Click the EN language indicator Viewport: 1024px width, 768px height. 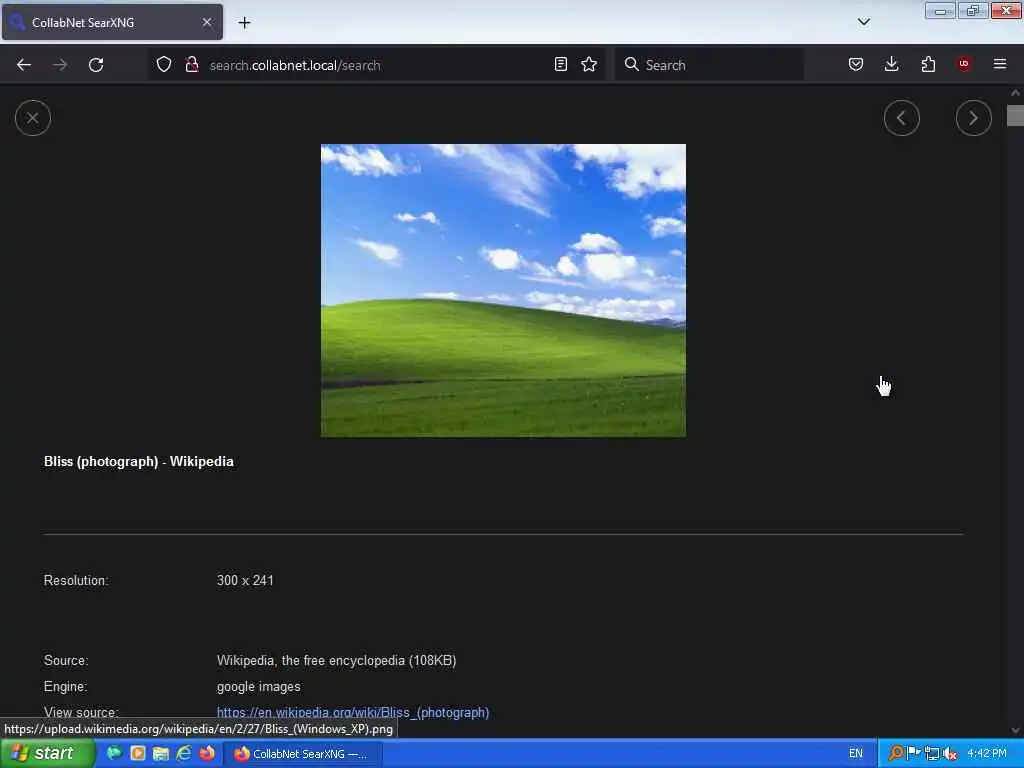pos(856,753)
